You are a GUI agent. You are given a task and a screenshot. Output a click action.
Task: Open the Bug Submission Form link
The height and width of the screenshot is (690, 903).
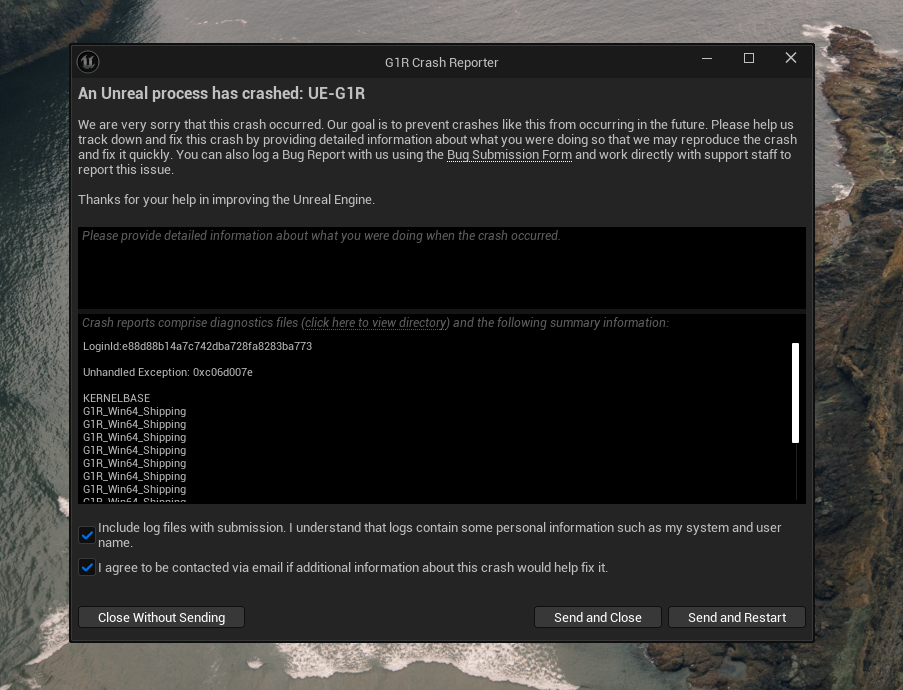click(509, 155)
